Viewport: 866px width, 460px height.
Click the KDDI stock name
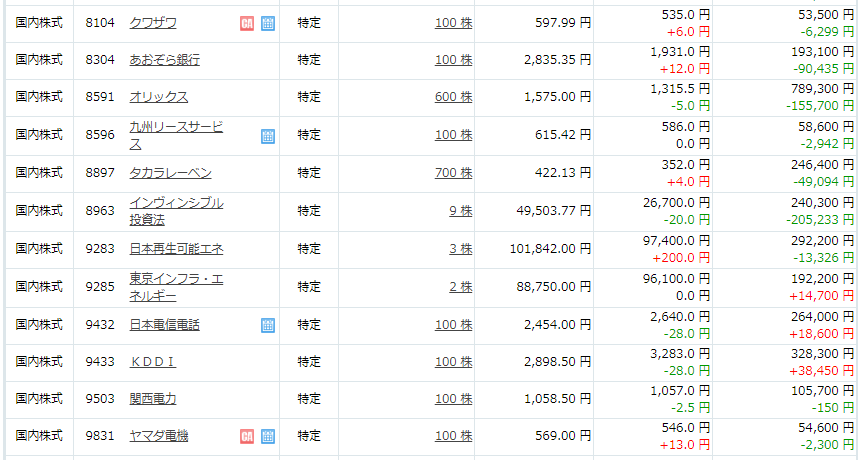click(152, 362)
